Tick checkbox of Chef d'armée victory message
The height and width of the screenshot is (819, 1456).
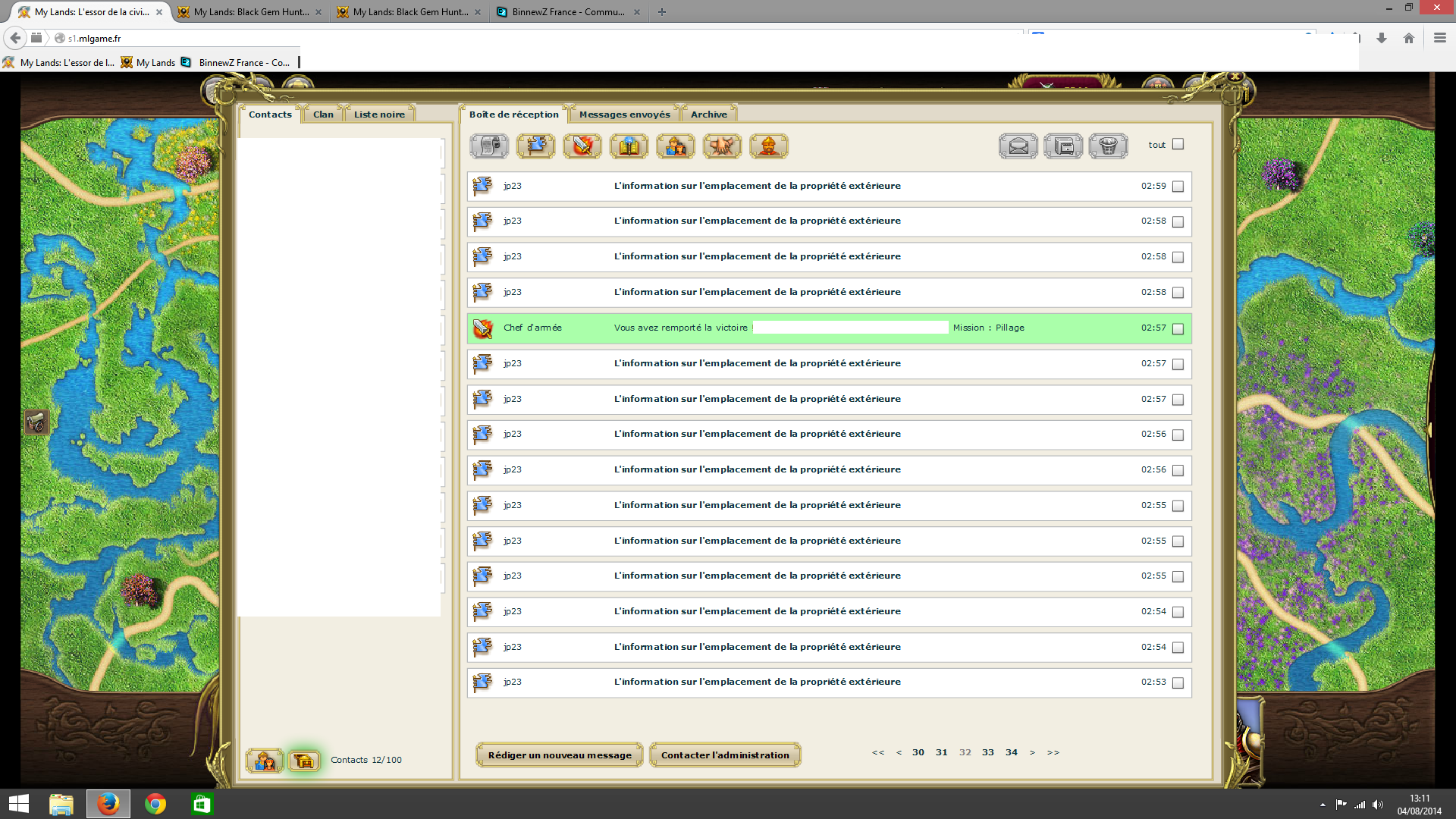1178,328
